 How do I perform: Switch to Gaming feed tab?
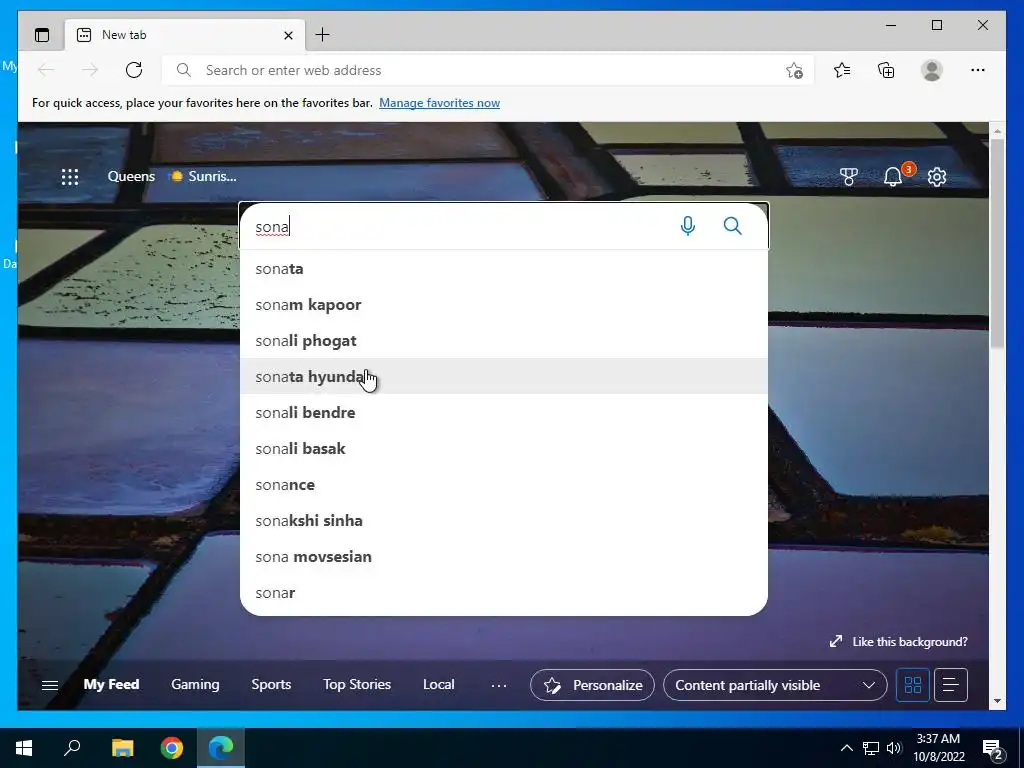click(195, 684)
